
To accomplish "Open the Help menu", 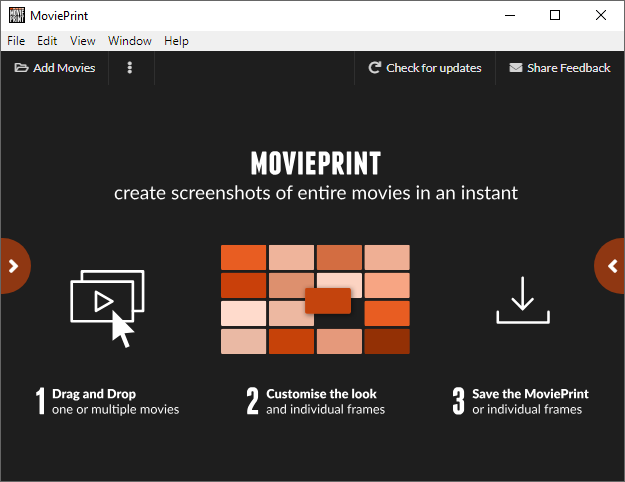I will (176, 41).
